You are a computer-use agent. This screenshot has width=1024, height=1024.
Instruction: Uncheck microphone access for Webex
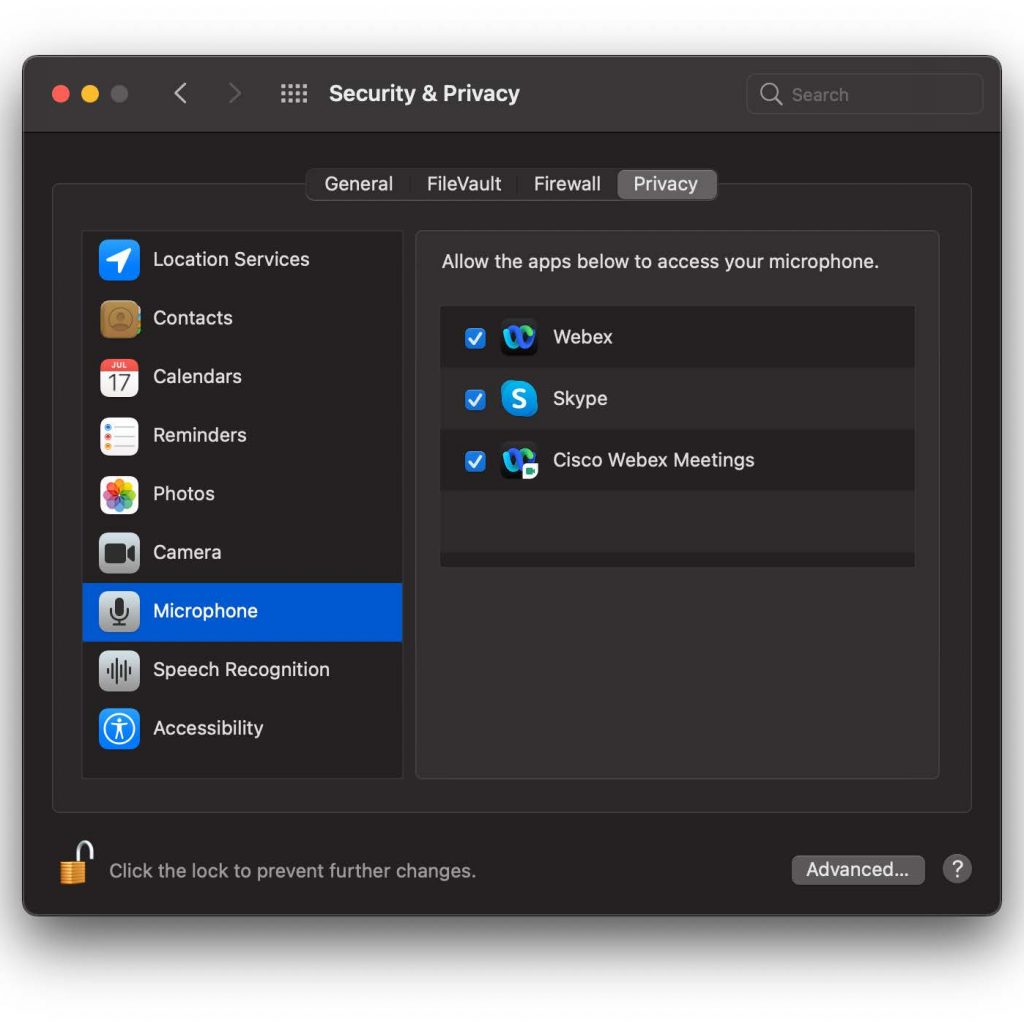coord(475,338)
